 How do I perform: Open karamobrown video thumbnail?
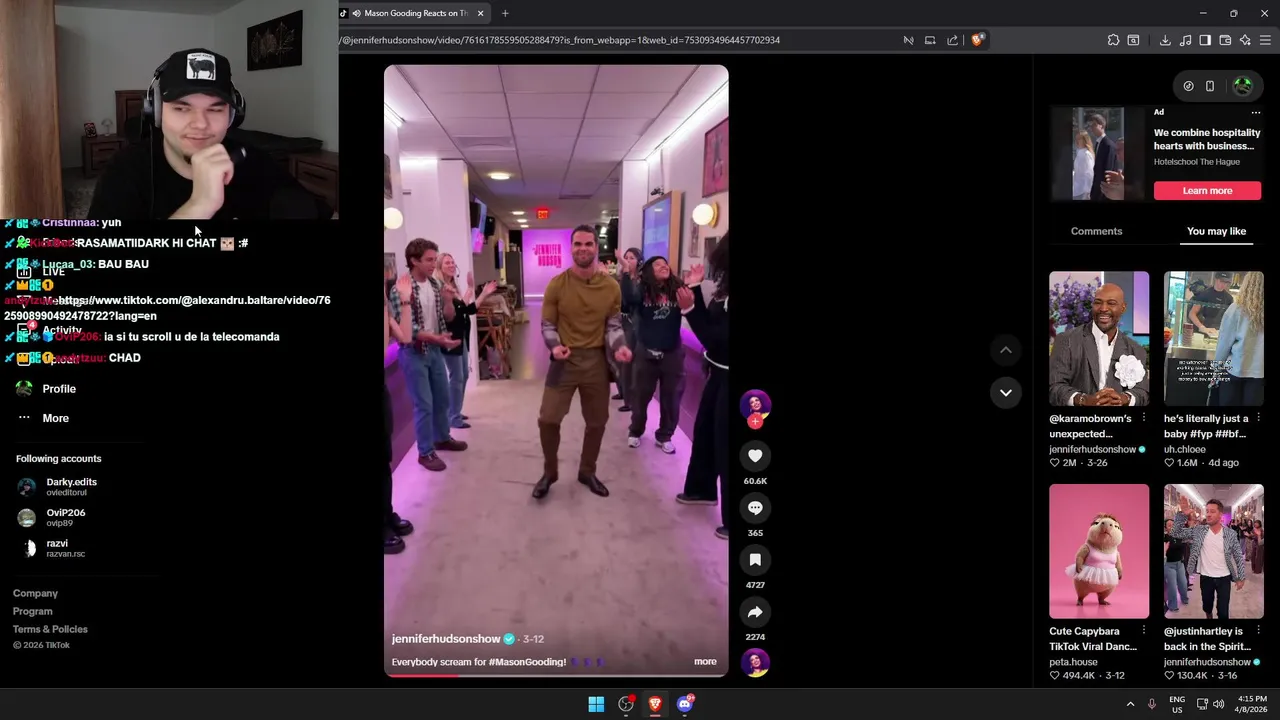point(1099,338)
